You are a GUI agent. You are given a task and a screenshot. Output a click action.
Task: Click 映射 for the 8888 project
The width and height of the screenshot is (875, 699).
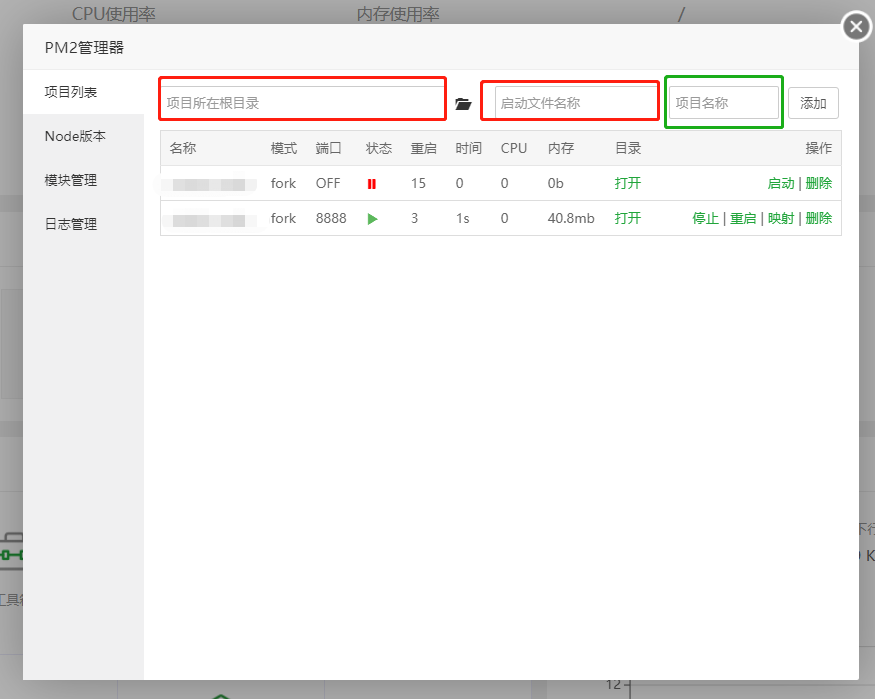(781, 218)
